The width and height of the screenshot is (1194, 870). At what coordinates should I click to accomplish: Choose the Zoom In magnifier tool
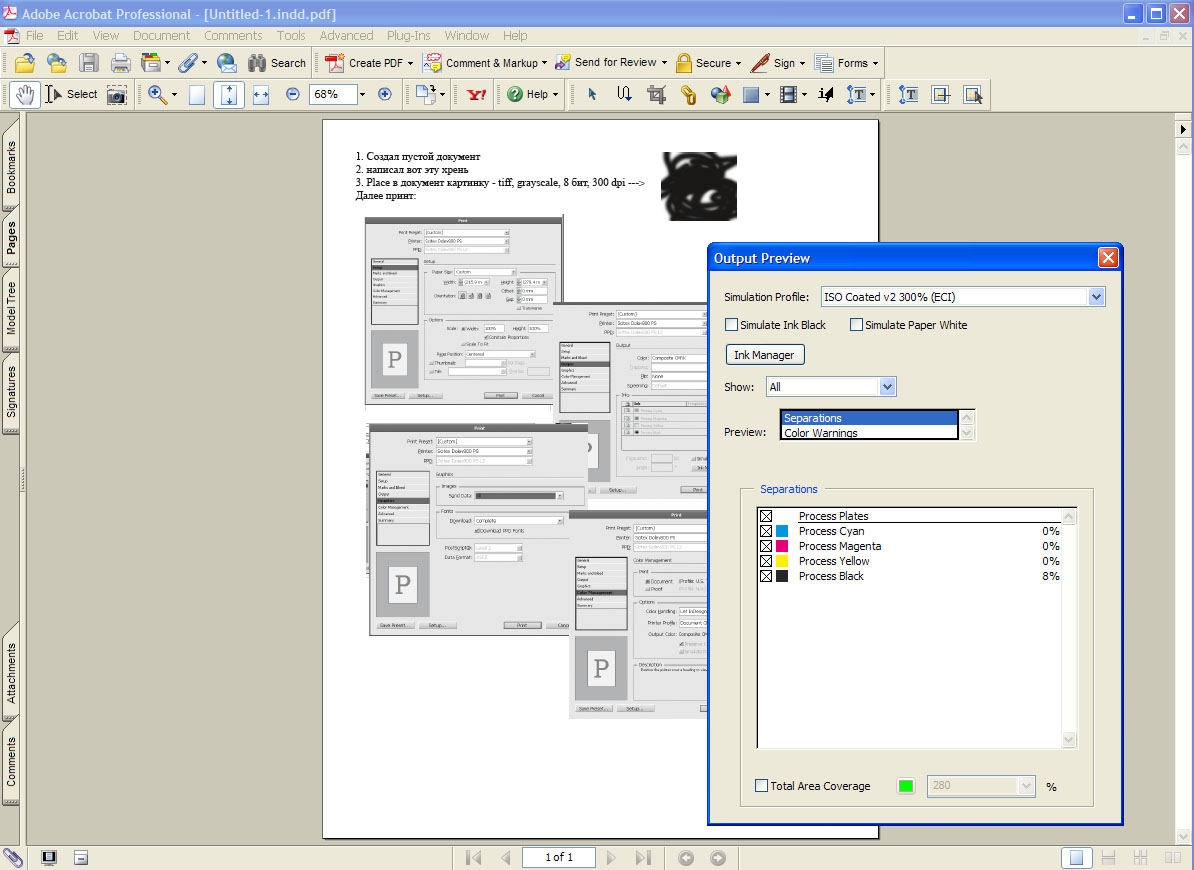point(158,94)
